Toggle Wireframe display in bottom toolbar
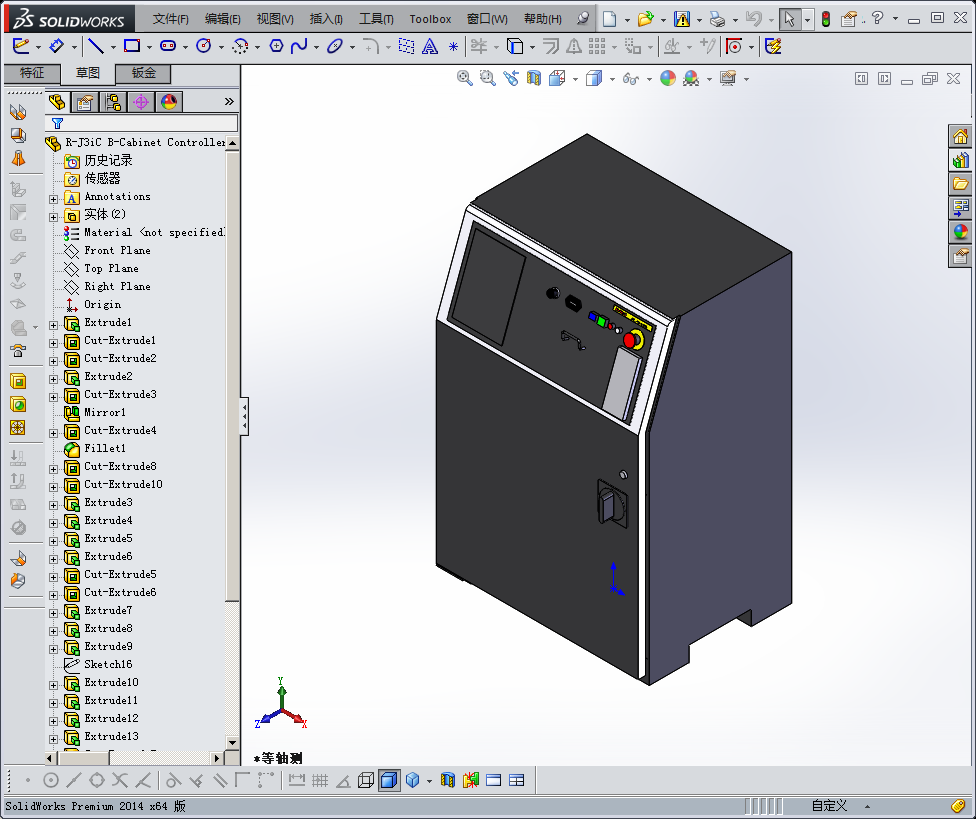This screenshot has width=976, height=819. point(366,780)
